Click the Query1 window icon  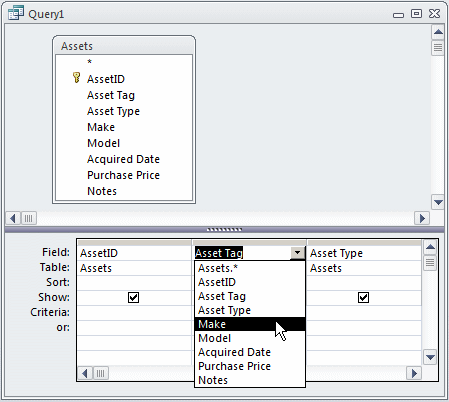[16, 13]
